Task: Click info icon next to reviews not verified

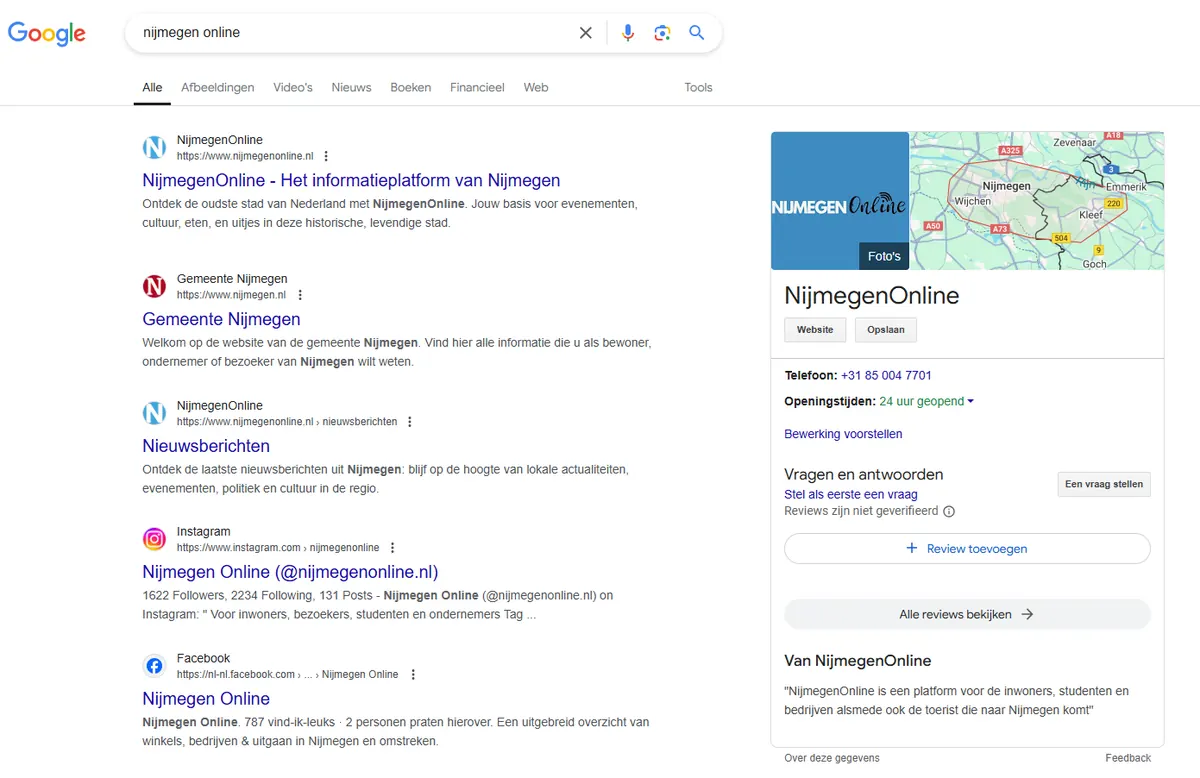Action: tap(949, 511)
